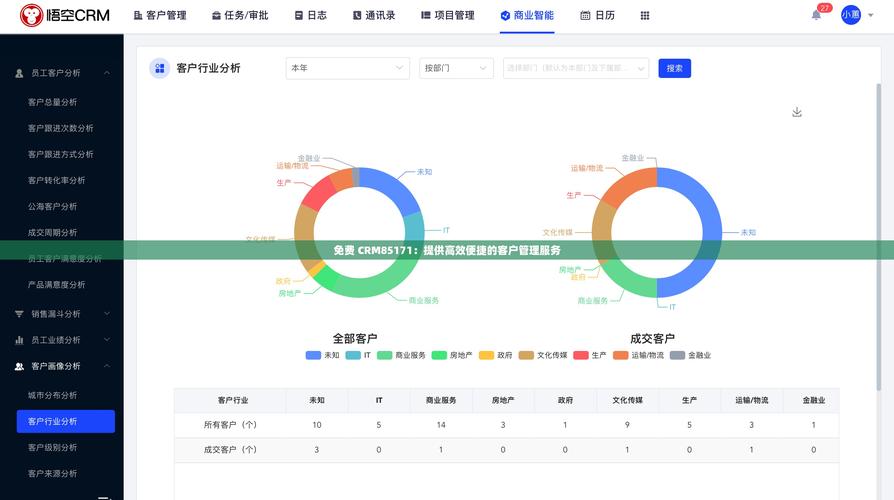Toggle the 金融业 legend swatch
Viewport: 894px width, 500px height.
tap(677, 355)
